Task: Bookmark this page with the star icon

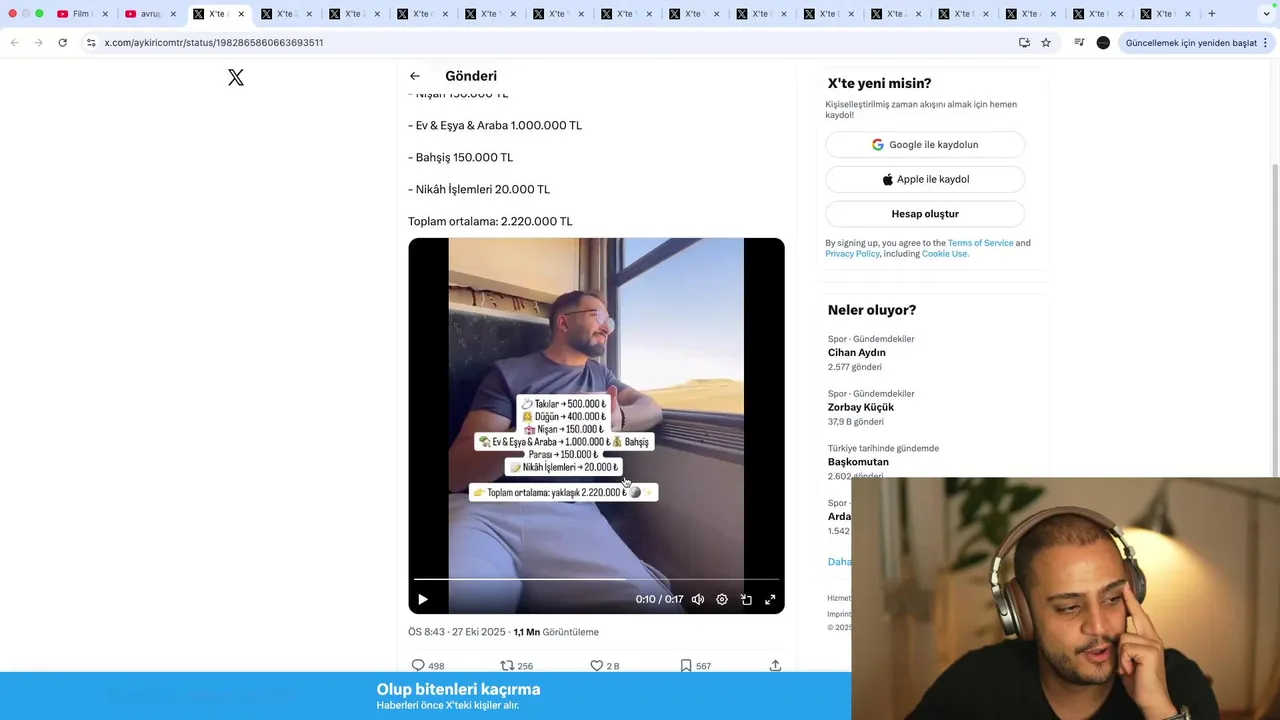Action: coord(1046,43)
